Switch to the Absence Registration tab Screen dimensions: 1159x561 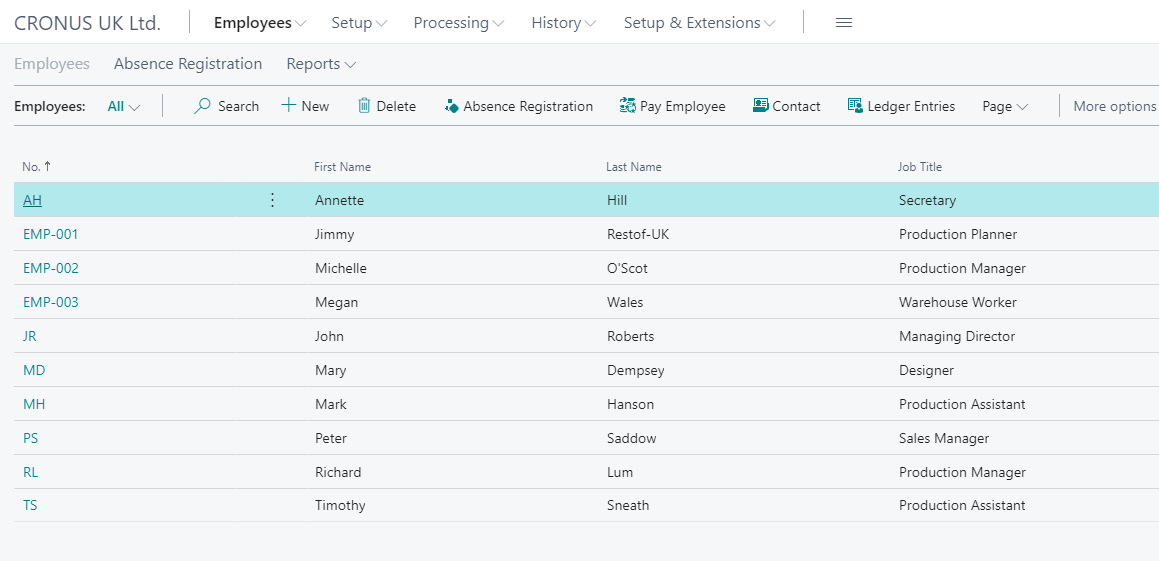tap(188, 64)
